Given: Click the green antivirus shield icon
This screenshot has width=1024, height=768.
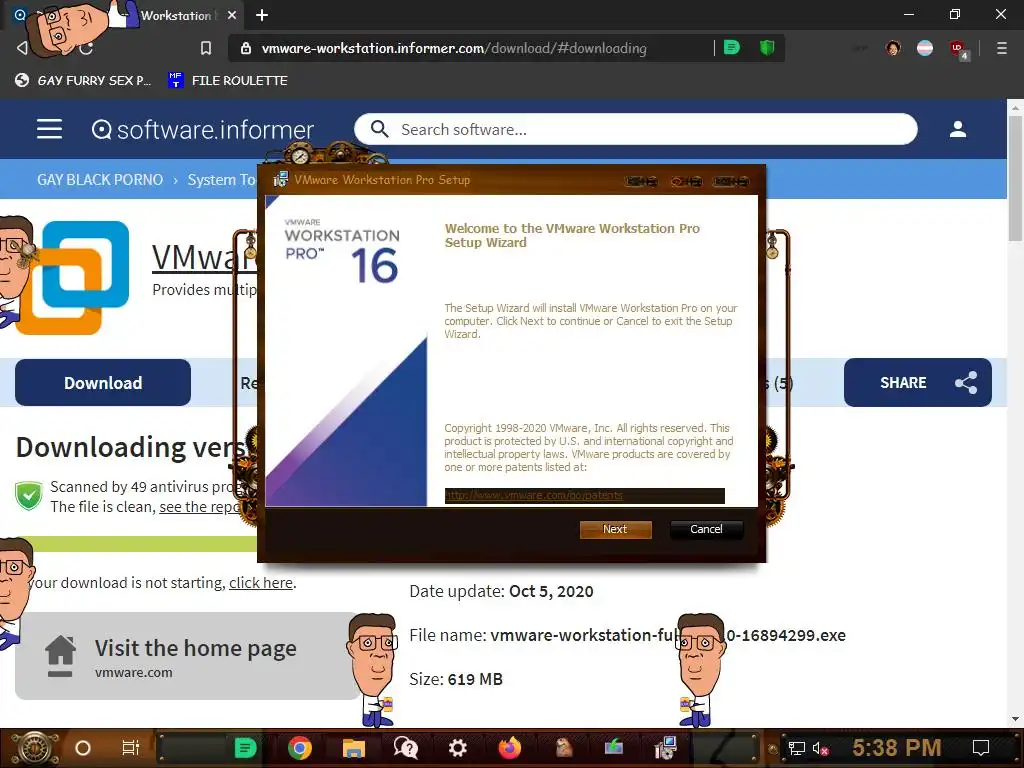Looking at the screenshot, I should coord(29,496).
